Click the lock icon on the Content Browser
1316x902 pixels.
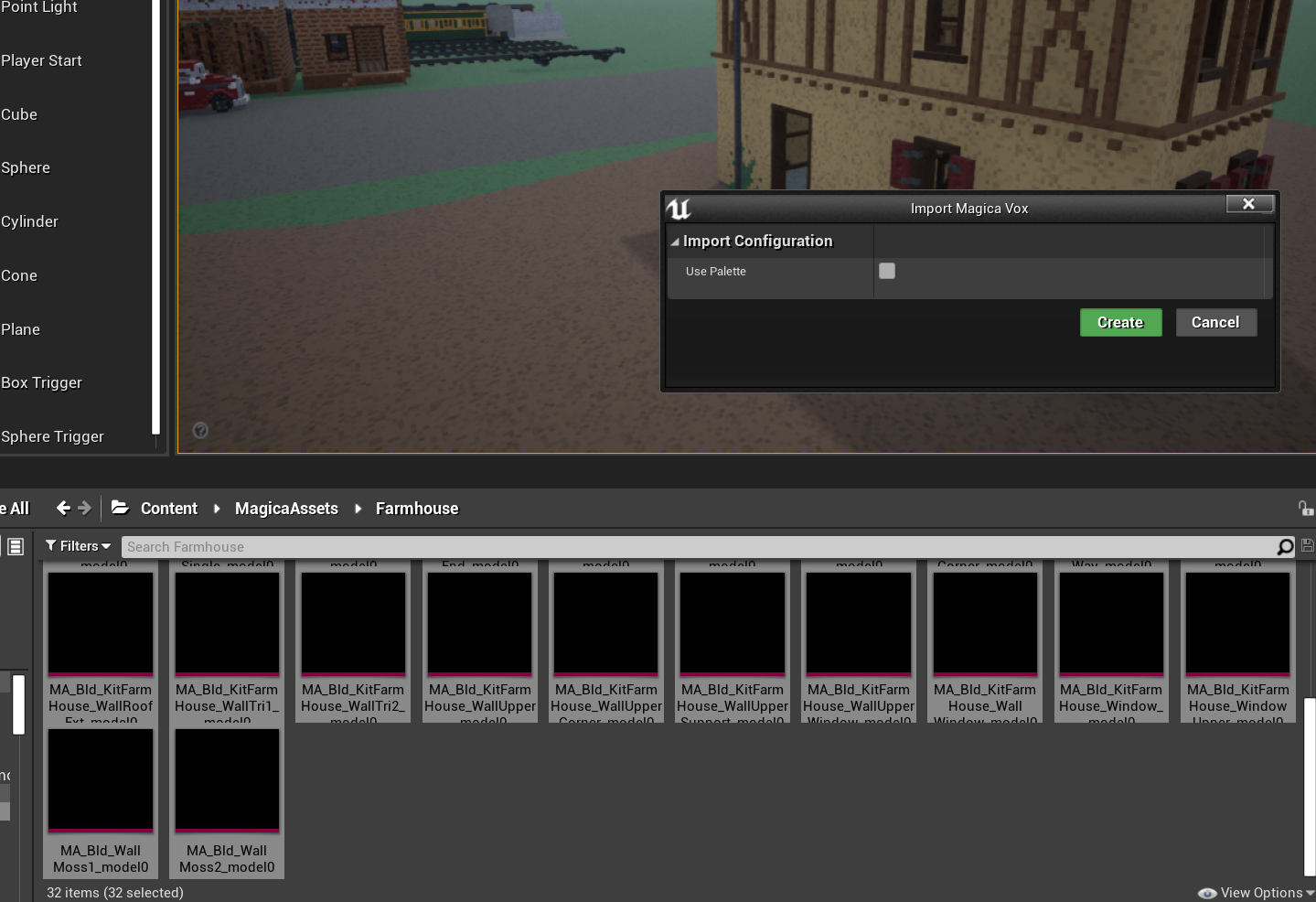pyautogui.click(x=1306, y=508)
